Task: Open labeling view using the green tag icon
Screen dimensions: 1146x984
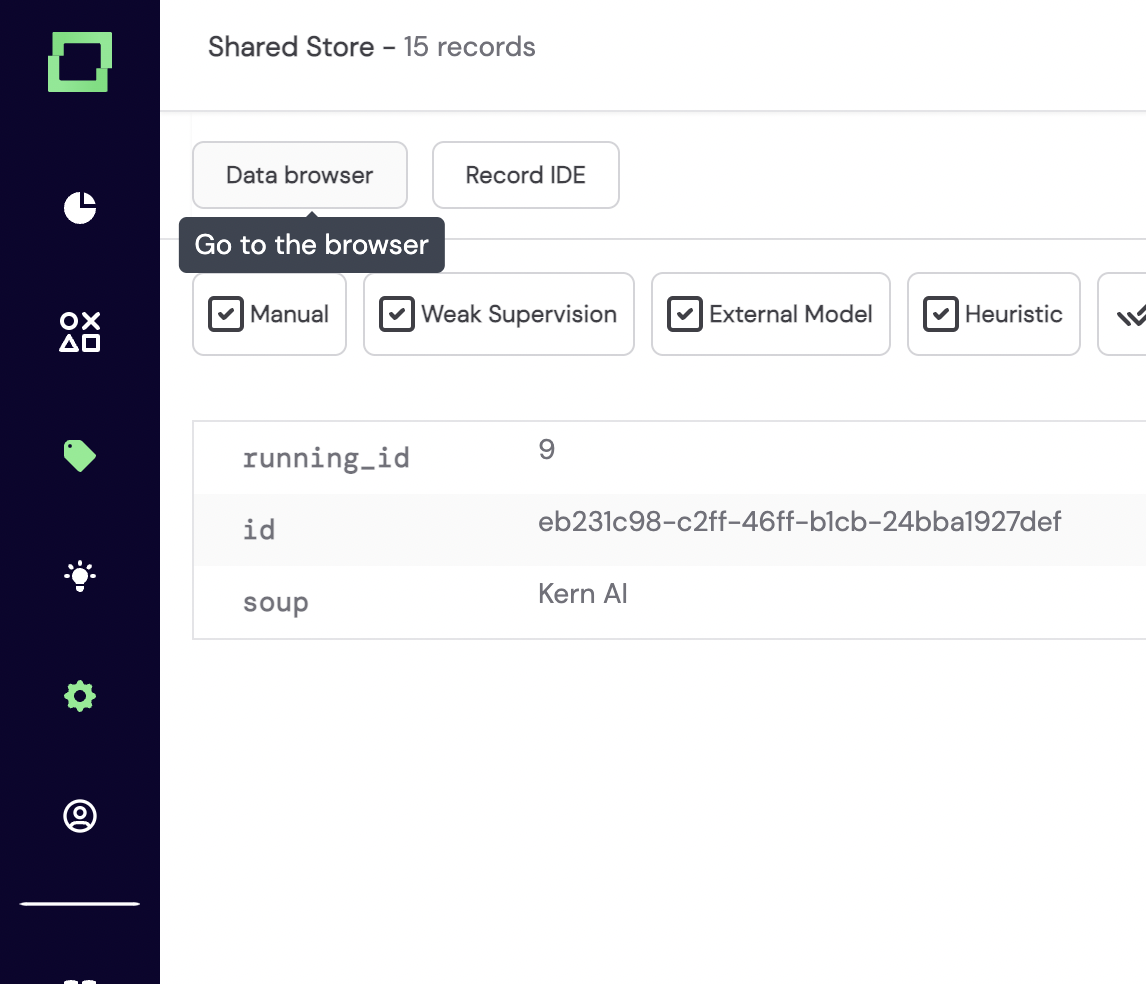Action: click(79, 455)
